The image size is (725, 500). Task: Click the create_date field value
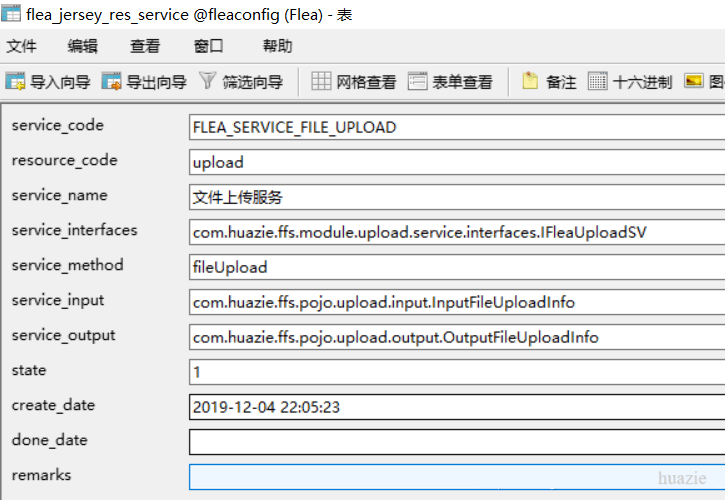457,407
